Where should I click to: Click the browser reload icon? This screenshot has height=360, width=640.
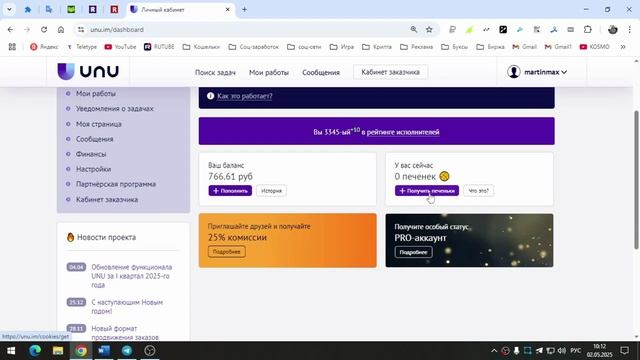click(44, 29)
